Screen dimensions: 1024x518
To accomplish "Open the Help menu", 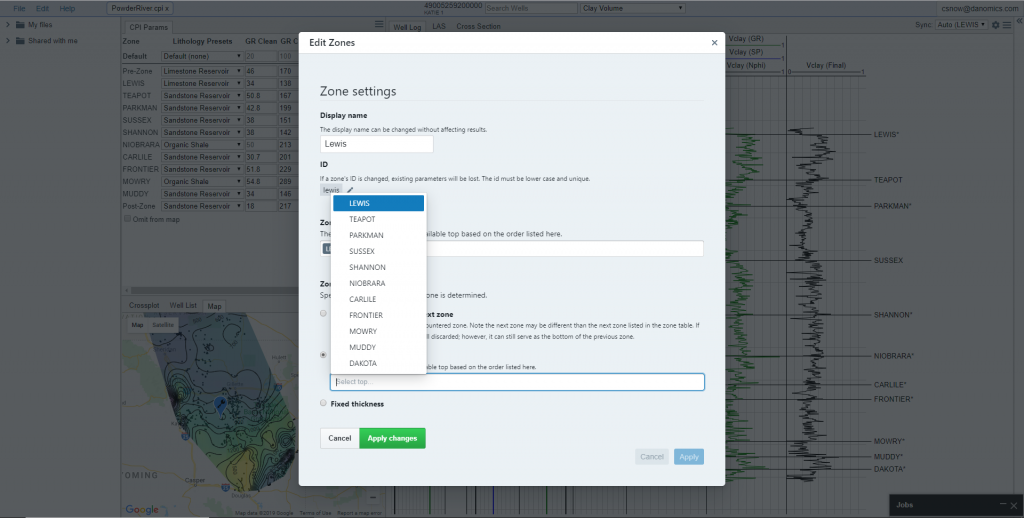I will [x=67, y=8].
